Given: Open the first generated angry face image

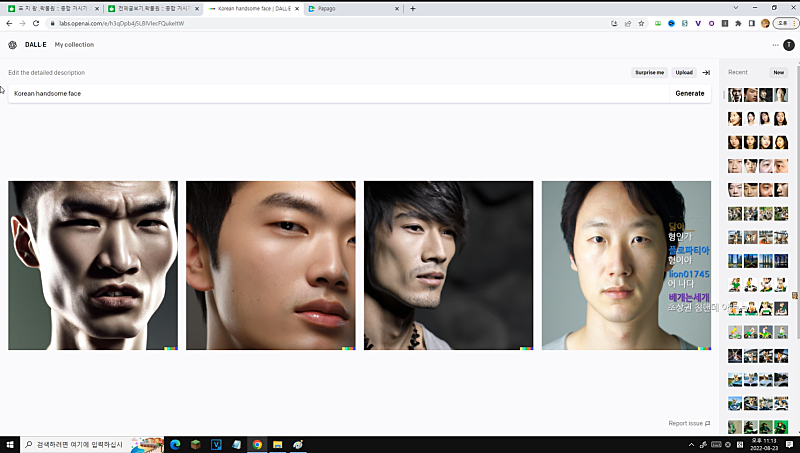Looking at the screenshot, I should [x=93, y=265].
